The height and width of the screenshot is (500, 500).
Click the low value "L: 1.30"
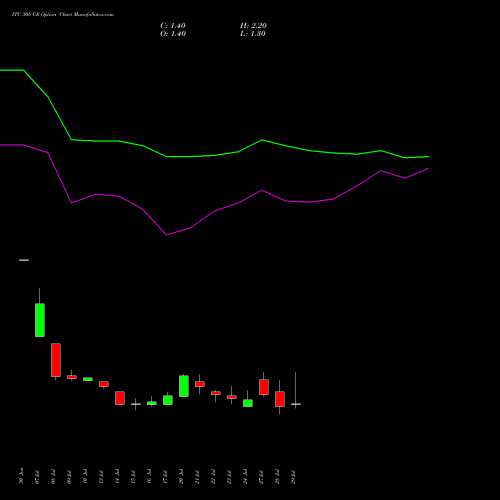click(x=253, y=34)
